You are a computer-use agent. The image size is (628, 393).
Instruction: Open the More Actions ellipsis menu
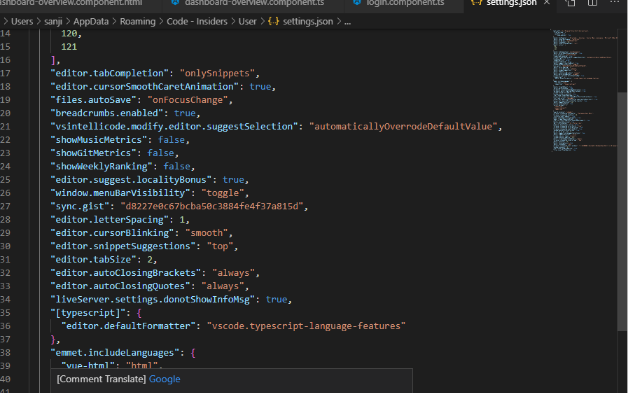pyautogui.click(x=614, y=2)
